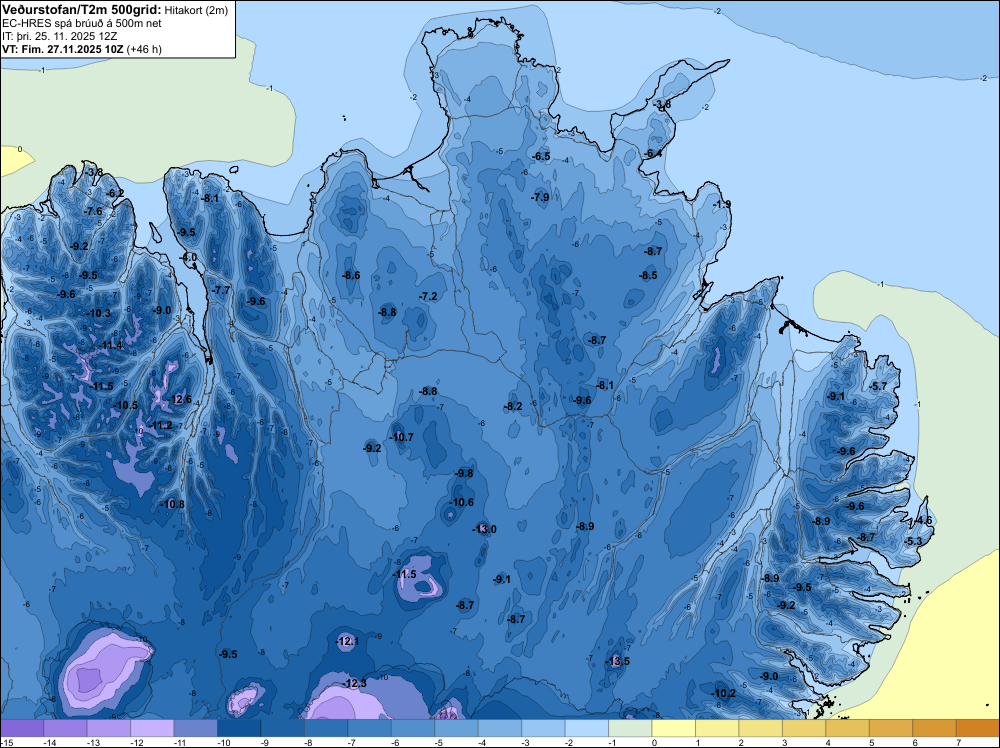The image size is (1000, 748).
Task: Click the temperature label '-11.2'
Action: (160, 425)
